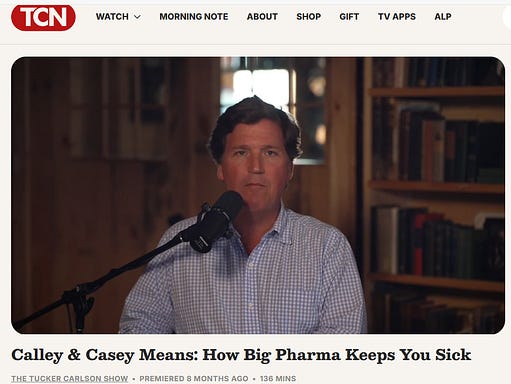
Task: Click the '136 MINS' duration label
Action: click(278, 379)
